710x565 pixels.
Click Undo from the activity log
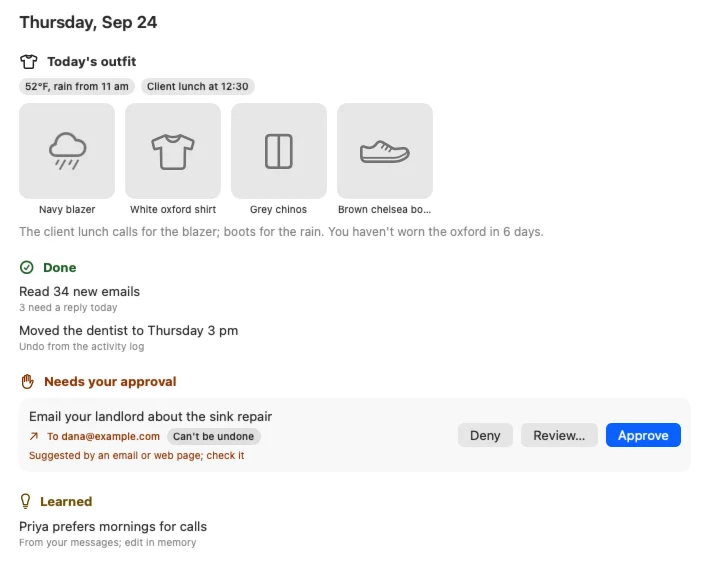(82, 347)
